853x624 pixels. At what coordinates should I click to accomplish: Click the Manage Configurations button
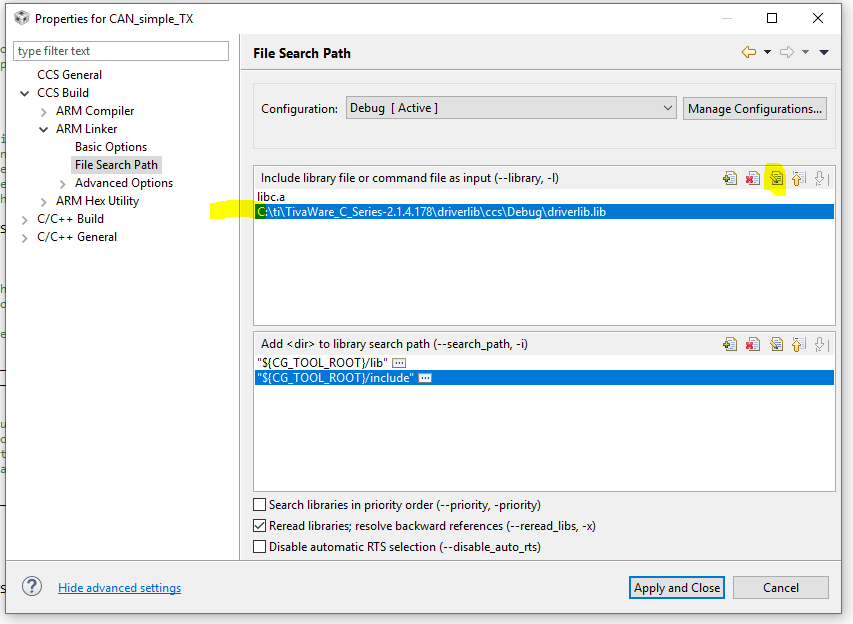pos(755,109)
